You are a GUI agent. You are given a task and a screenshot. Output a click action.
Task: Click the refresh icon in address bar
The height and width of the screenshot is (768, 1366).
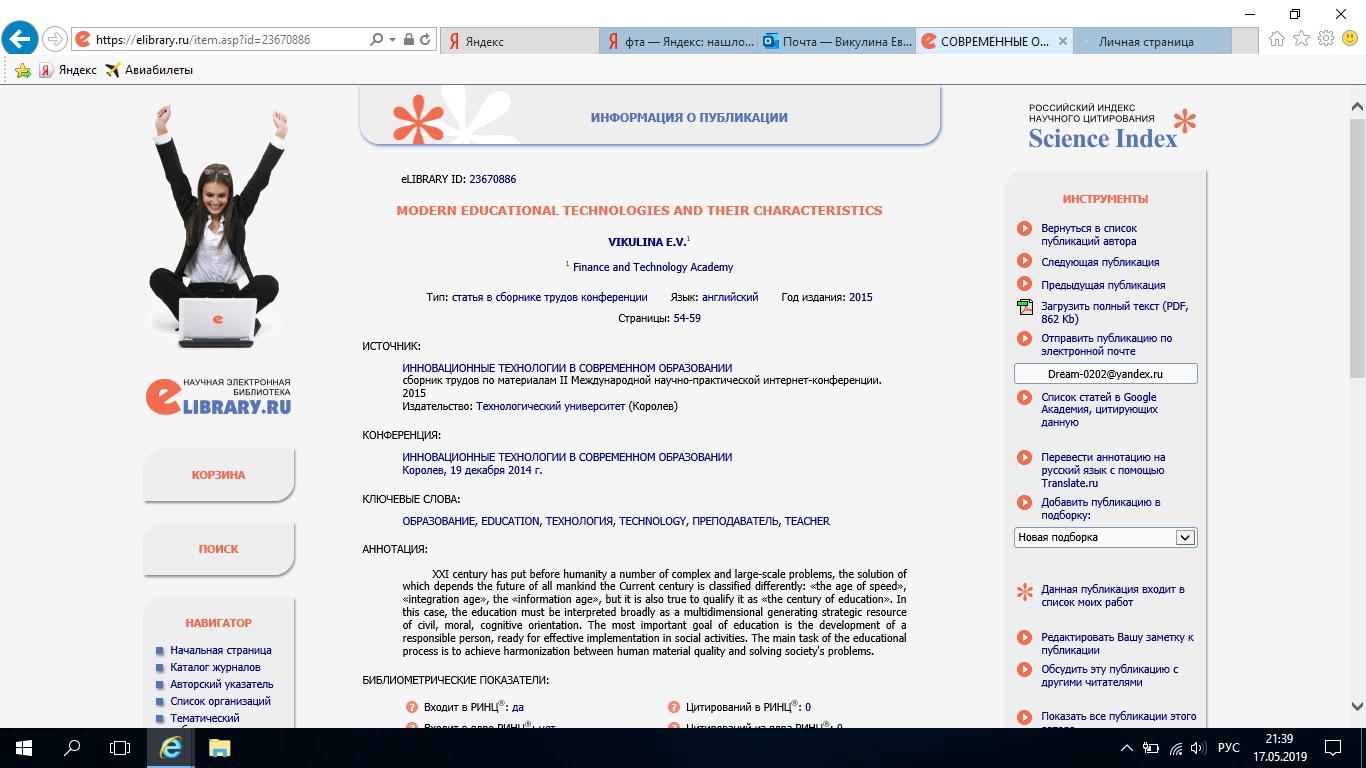425,40
